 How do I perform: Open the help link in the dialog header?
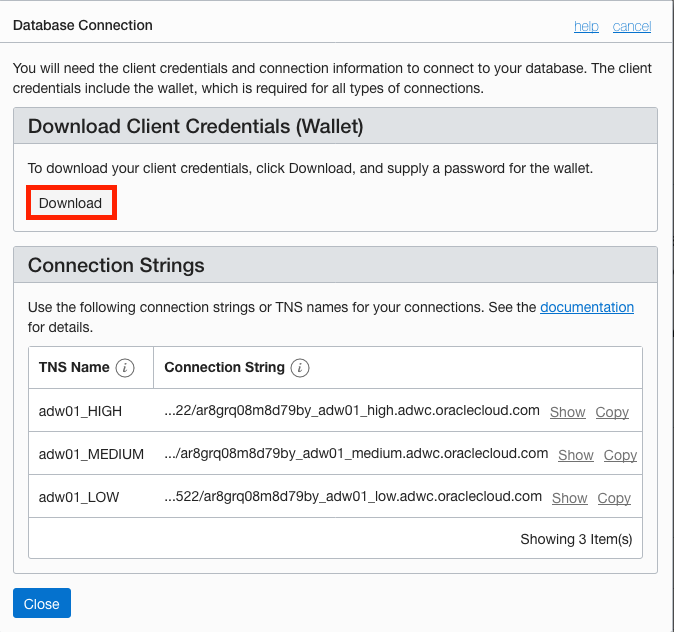(x=586, y=26)
